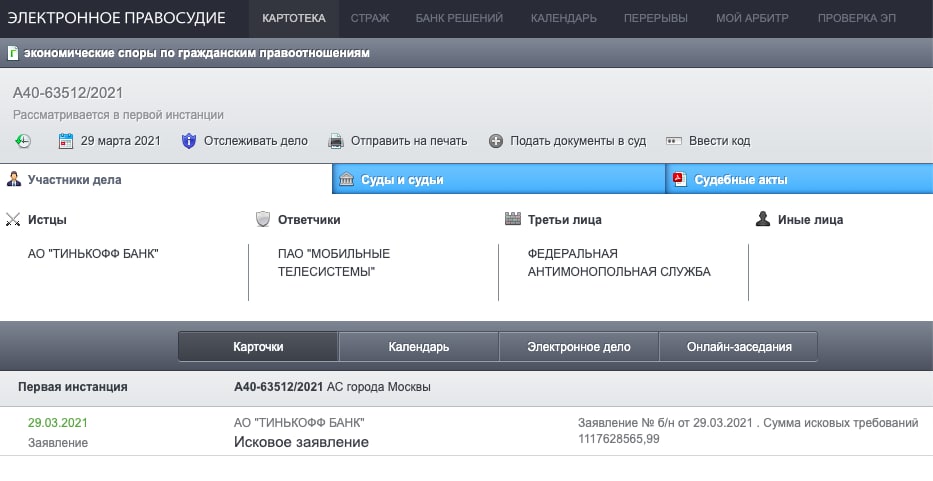Click the court building icon

click(x=346, y=179)
